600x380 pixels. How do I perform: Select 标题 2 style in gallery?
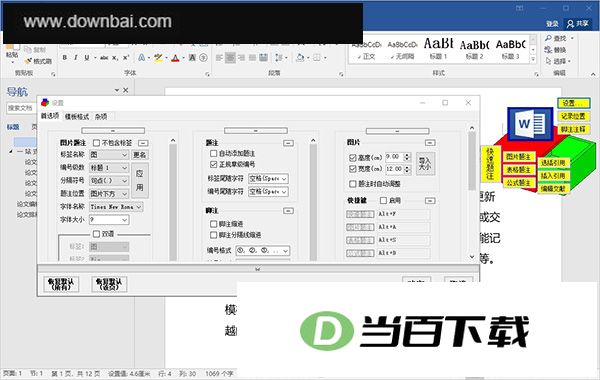click(474, 50)
